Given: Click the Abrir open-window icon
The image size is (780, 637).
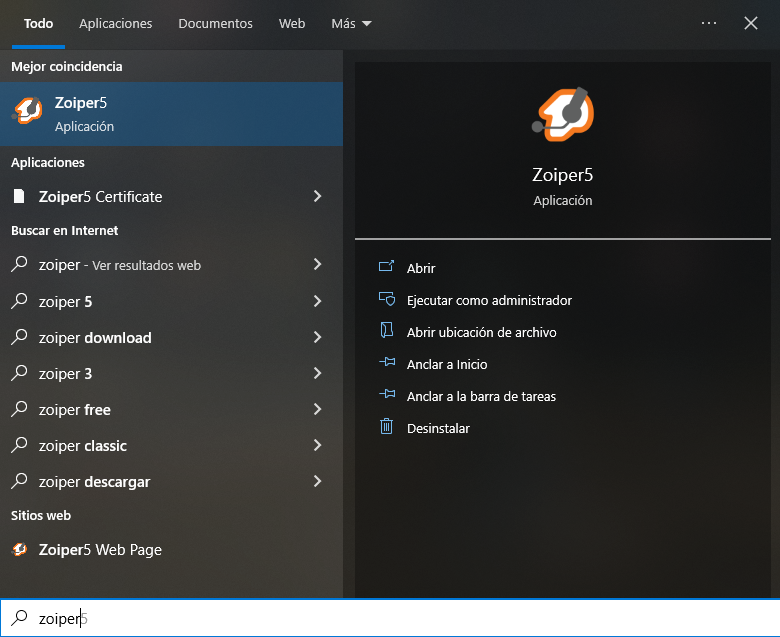Looking at the screenshot, I should (x=387, y=267).
